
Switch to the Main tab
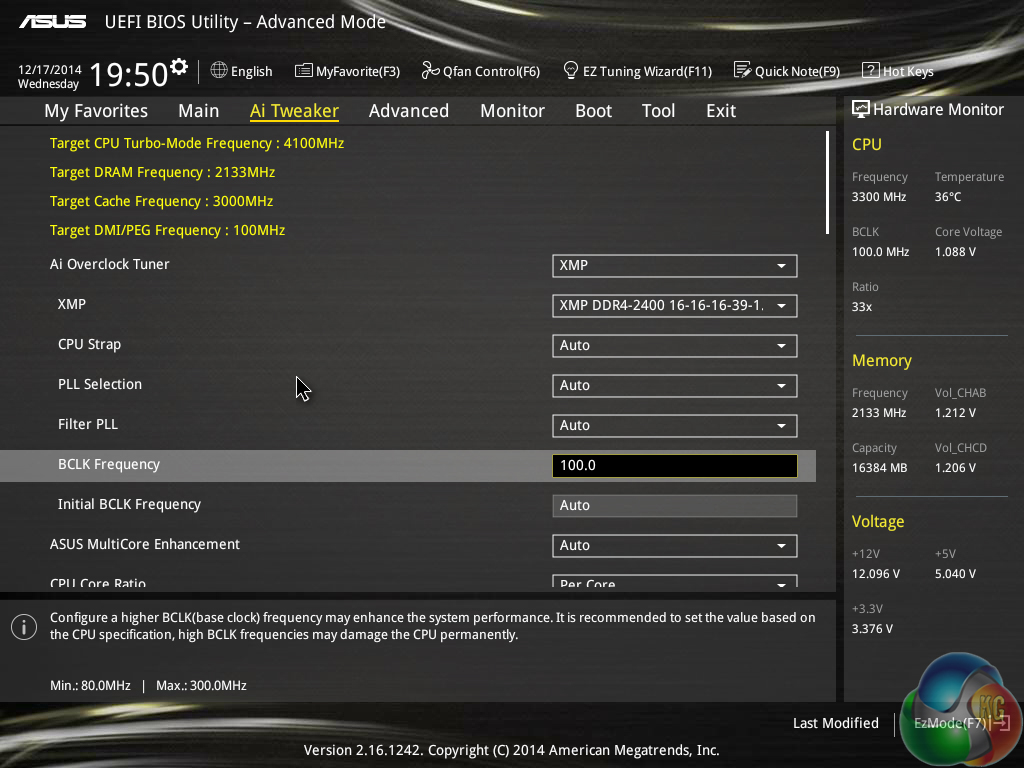[x=199, y=111]
